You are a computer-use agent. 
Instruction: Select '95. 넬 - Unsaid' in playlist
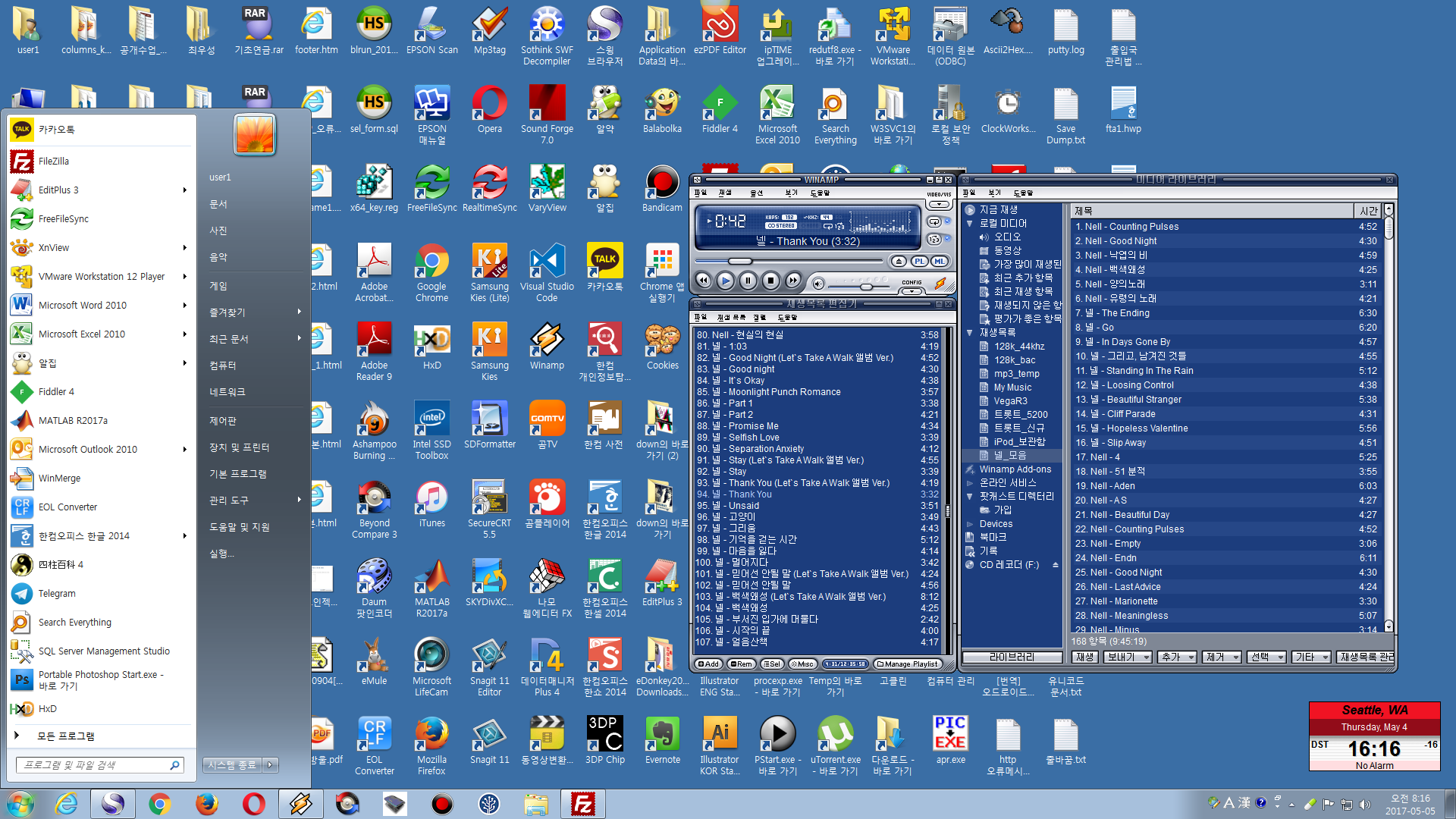817,506
